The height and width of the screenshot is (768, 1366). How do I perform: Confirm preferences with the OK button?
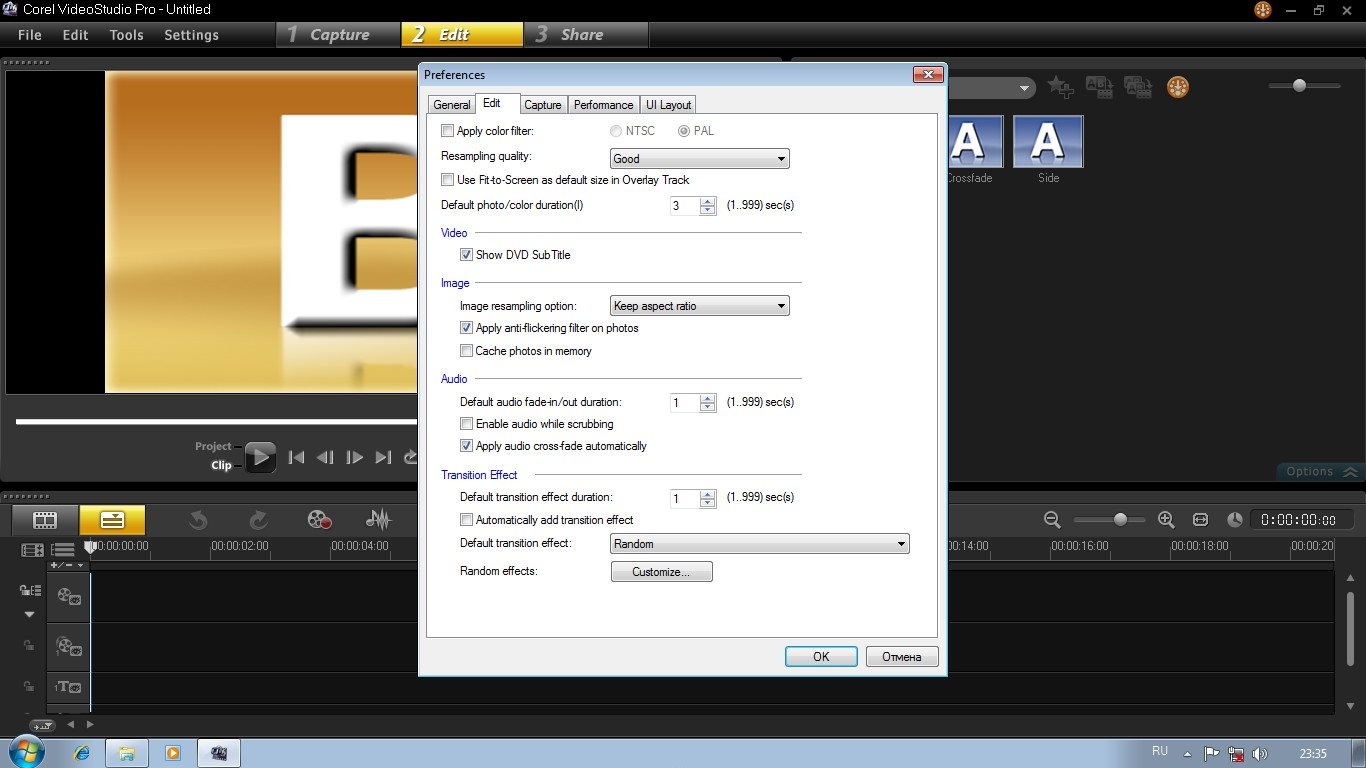pyautogui.click(x=821, y=657)
